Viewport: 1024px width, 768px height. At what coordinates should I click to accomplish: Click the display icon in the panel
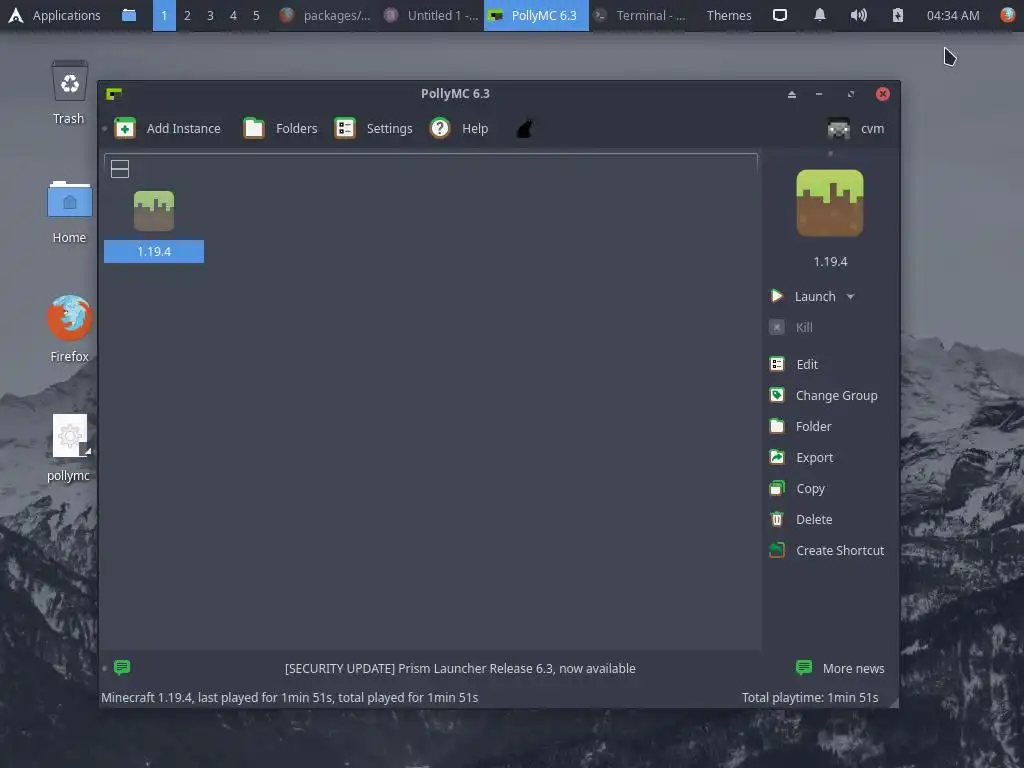tap(780, 15)
